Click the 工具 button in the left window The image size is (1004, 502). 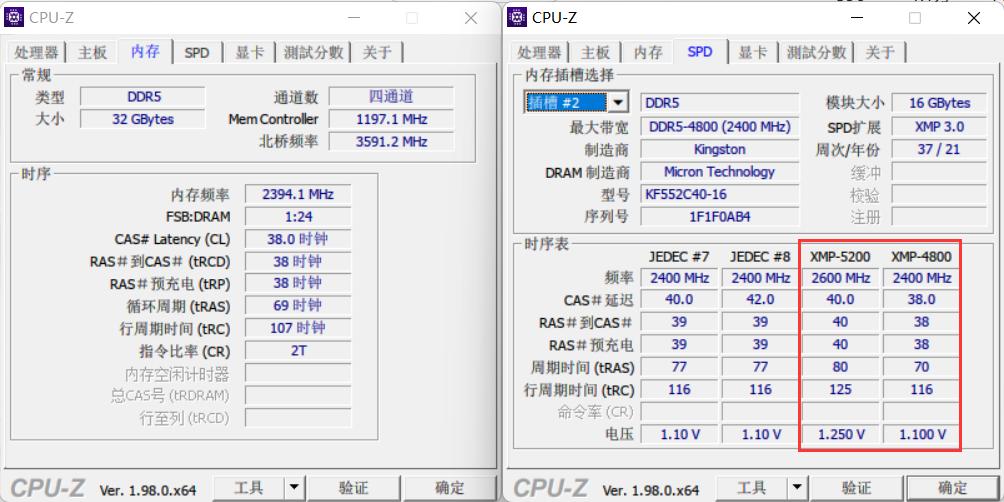pos(249,489)
